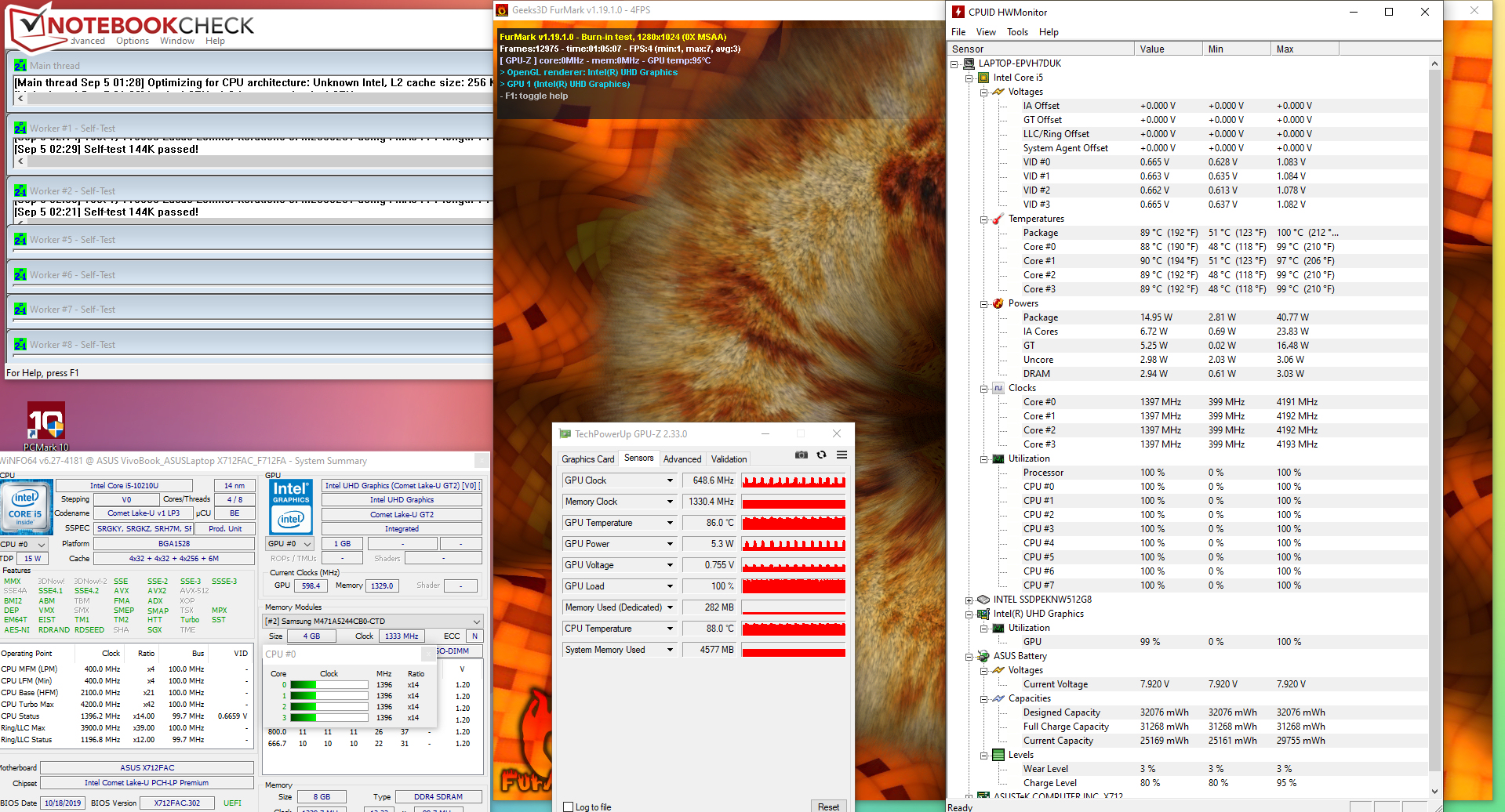Click the Main thread window icon in Prime95
Viewport: 1505px width, 812px height.
coord(20,65)
